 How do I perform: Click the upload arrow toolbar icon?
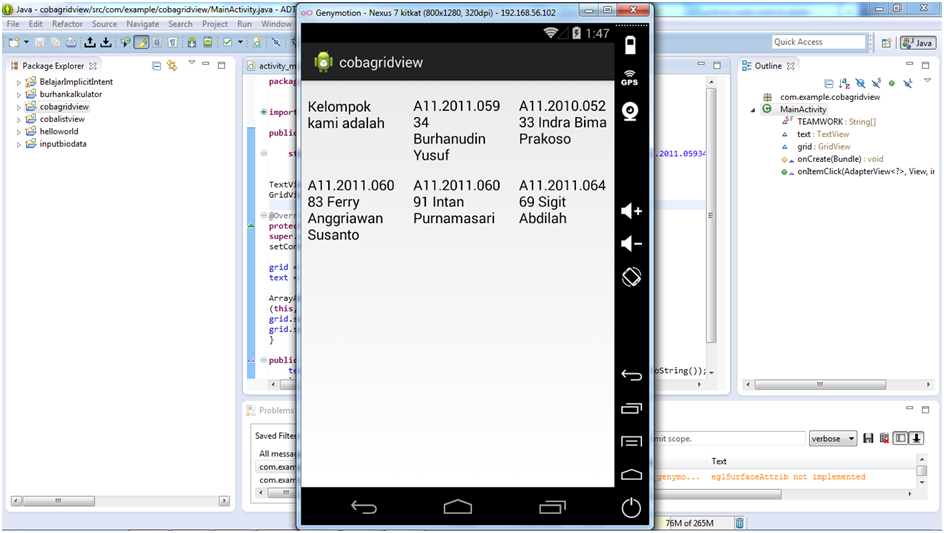tap(90, 42)
